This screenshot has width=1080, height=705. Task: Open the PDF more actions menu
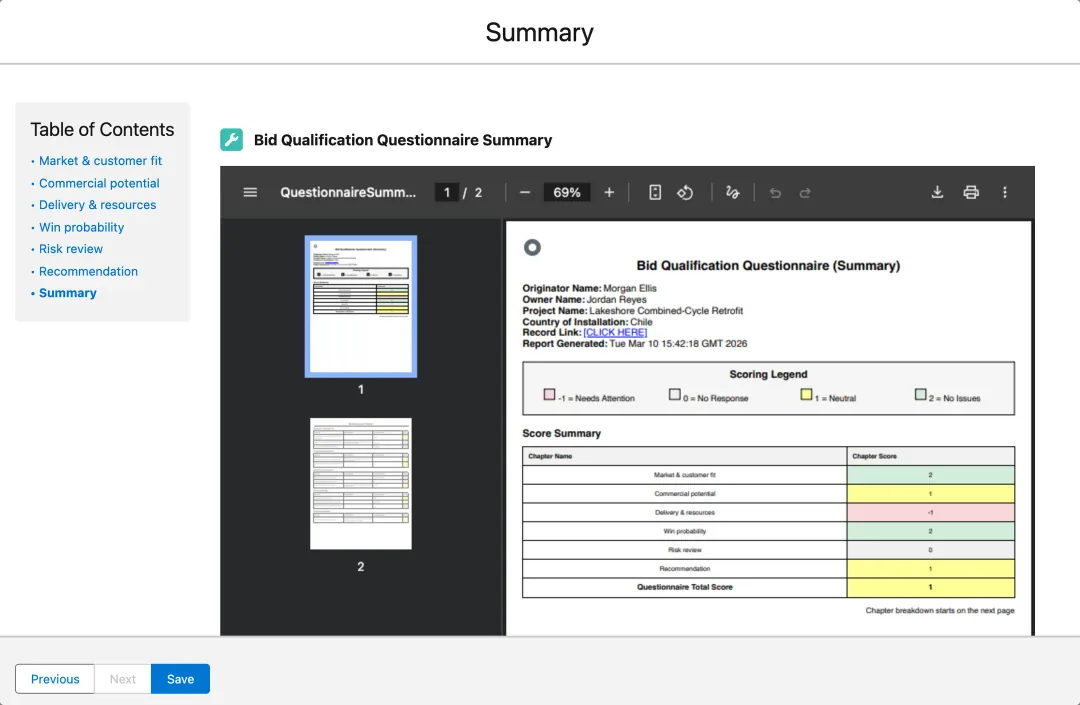point(1004,192)
